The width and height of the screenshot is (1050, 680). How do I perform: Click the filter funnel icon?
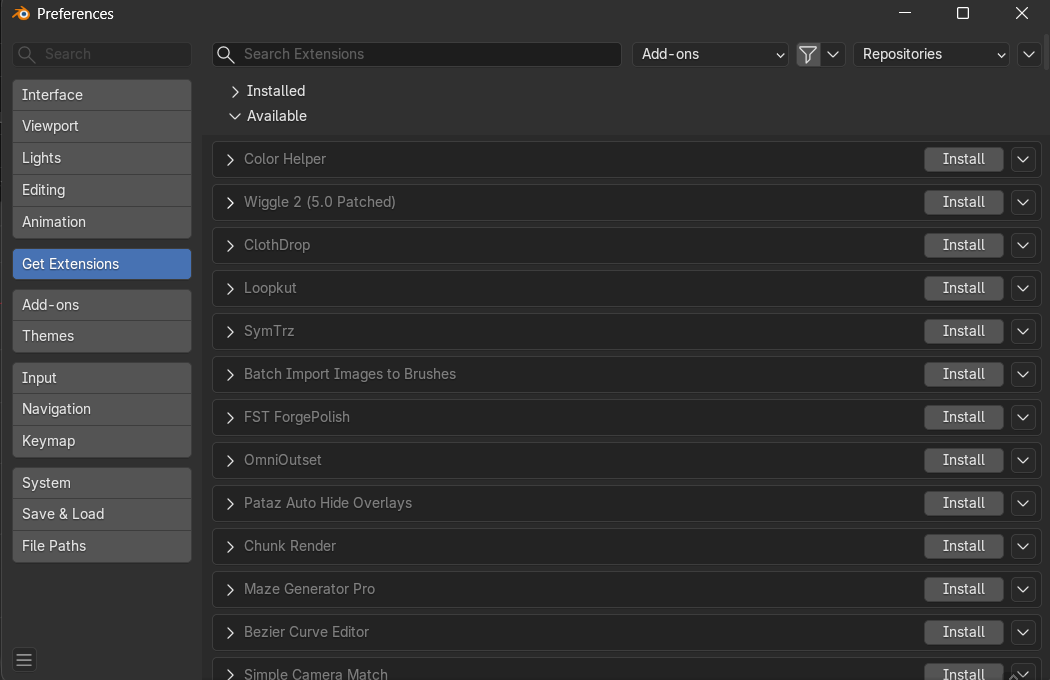[x=808, y=54]
